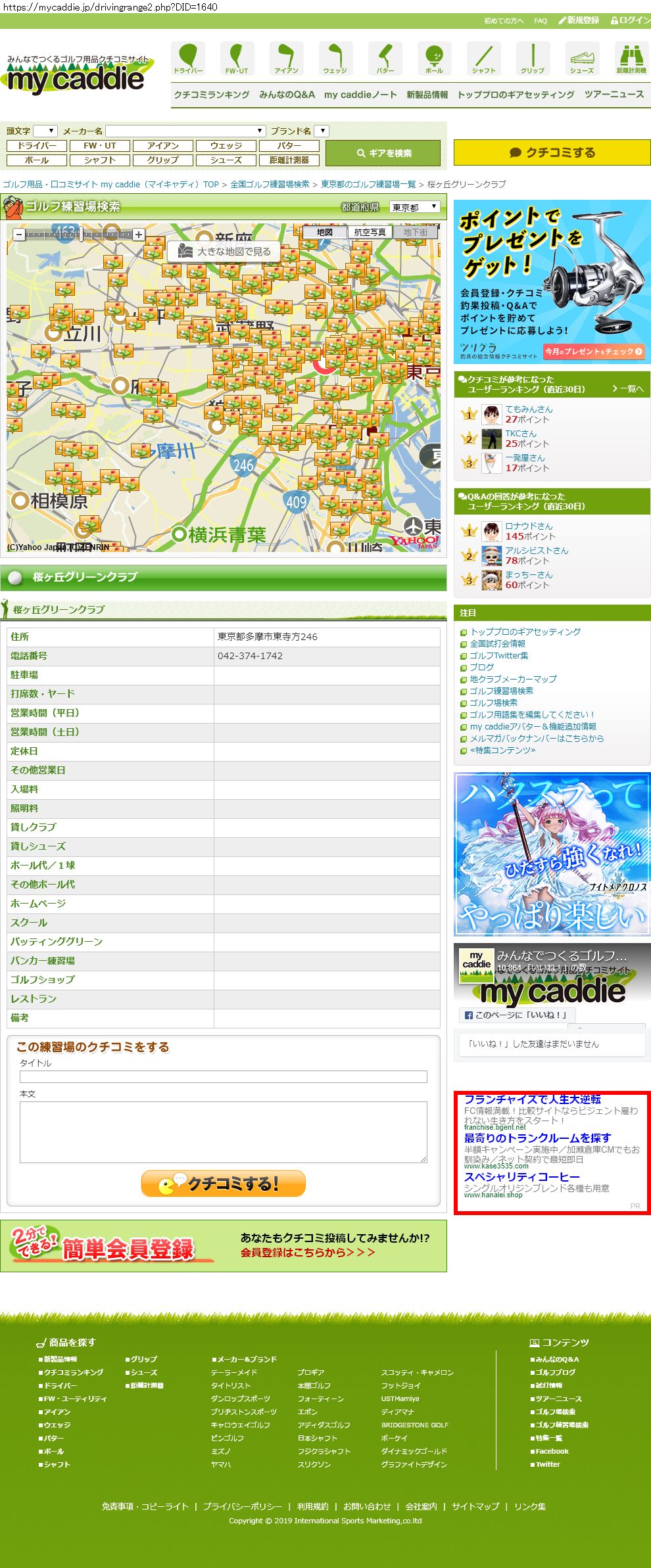Click the map zoom-out minus button

click(19, 234)
